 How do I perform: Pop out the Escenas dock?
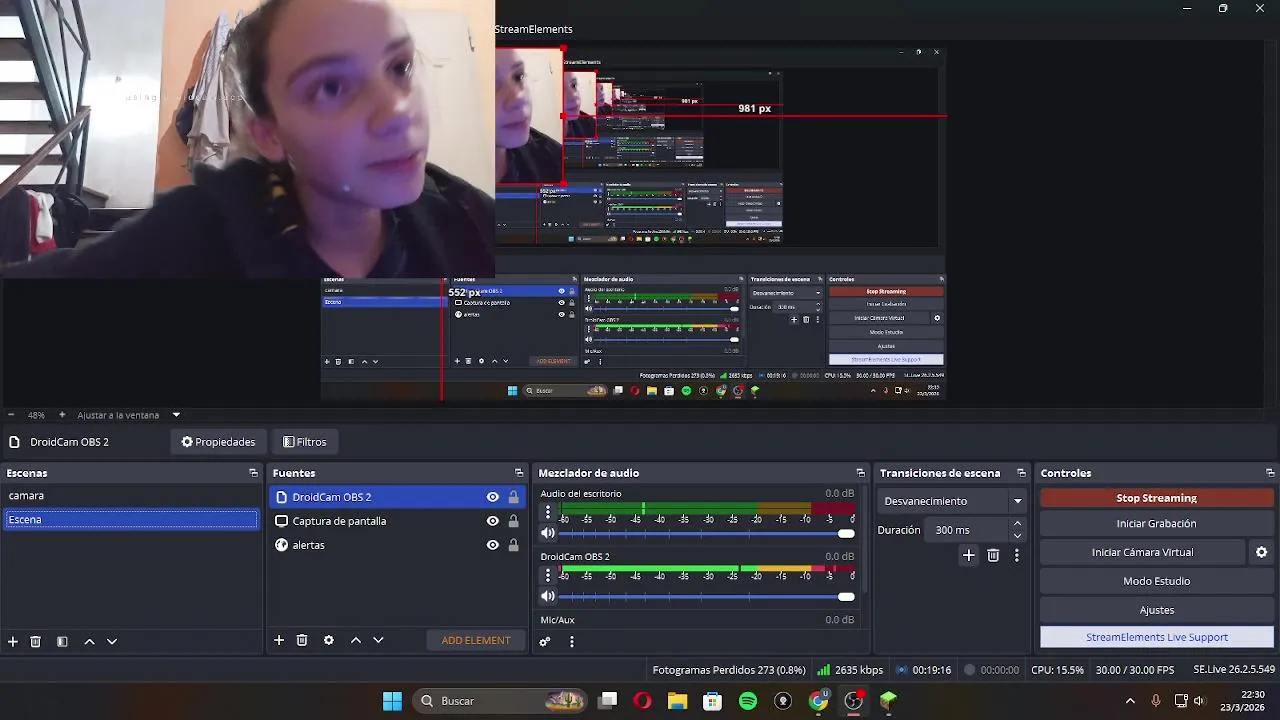click(x=253, y=473)
